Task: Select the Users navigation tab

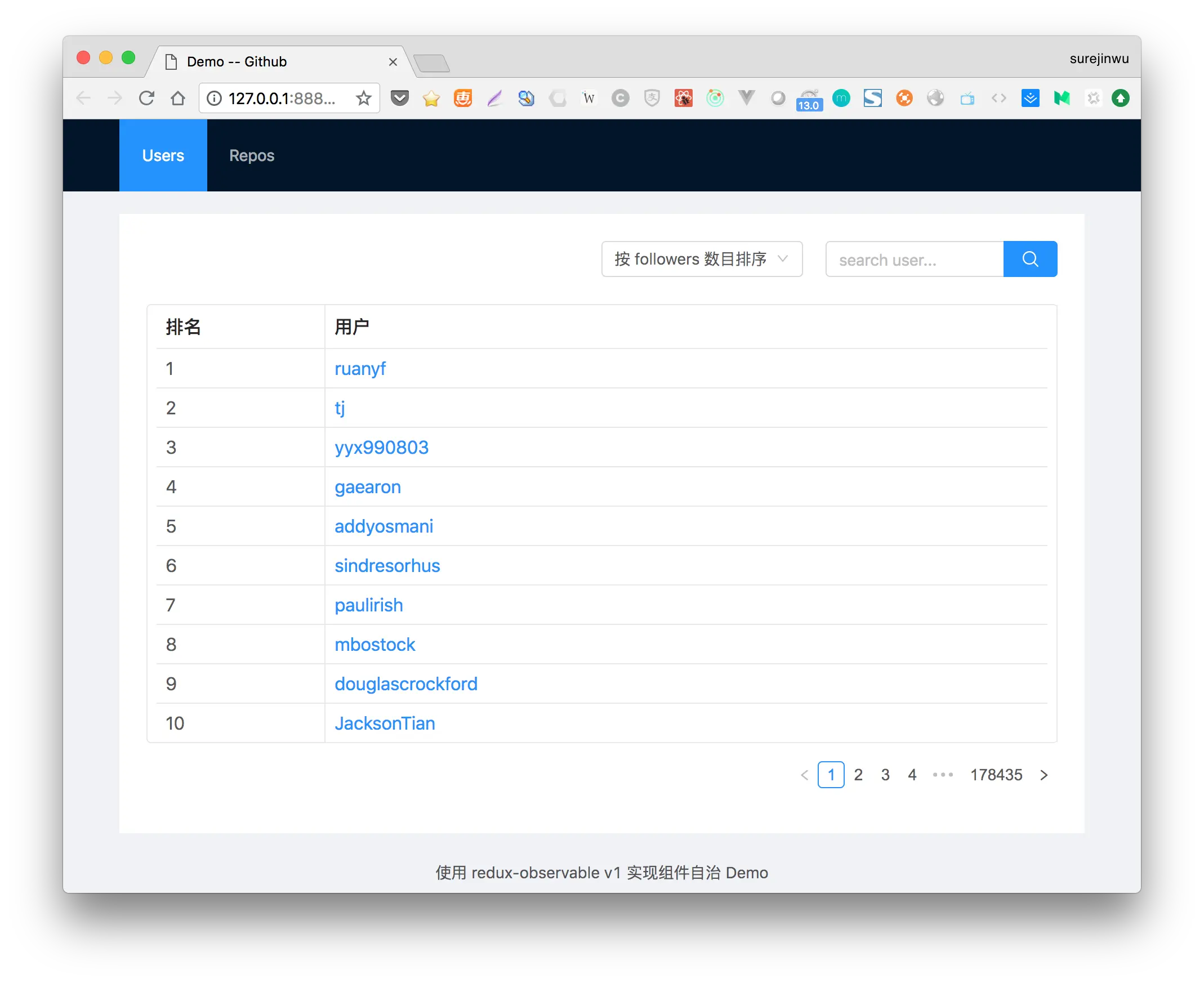Action: (163, 156)
